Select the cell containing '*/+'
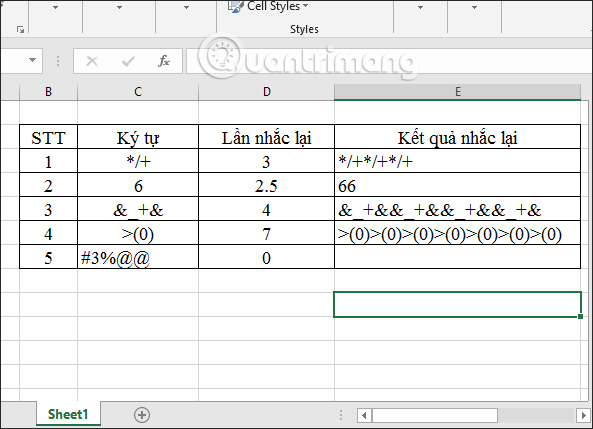This screenshot has height=429, width=593. (x=138, y=161)
